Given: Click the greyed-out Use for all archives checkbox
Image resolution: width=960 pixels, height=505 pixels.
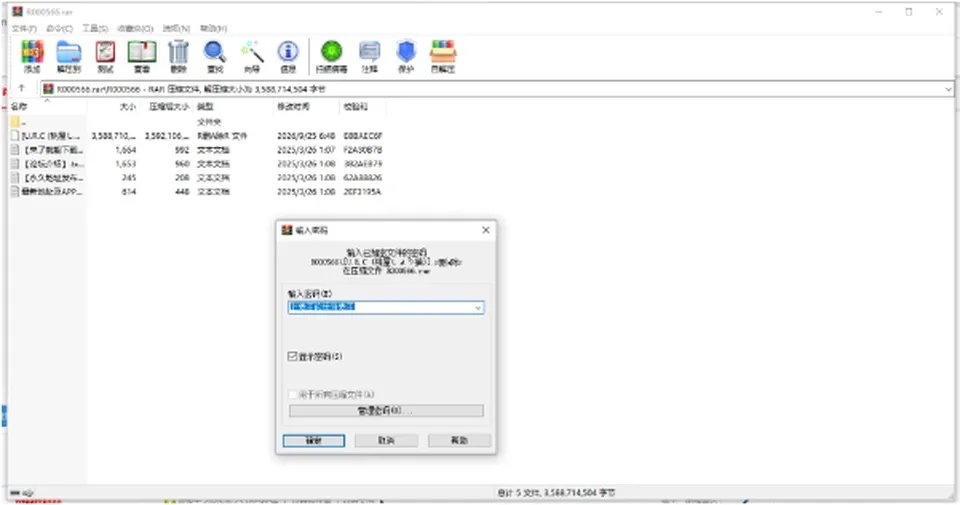Looking at the screenshot, I should pyautogui.click(x=293, y=394).
